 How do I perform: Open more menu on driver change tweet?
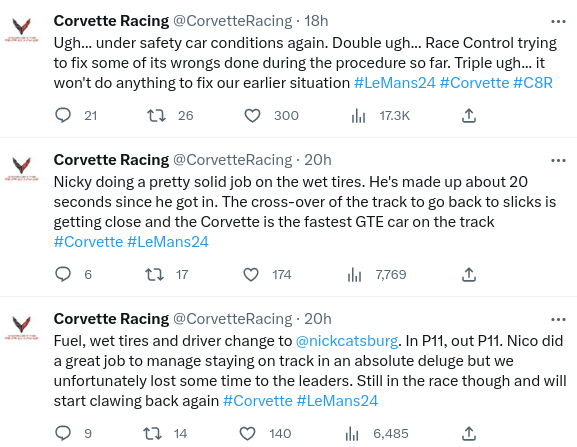pos(558,320)
